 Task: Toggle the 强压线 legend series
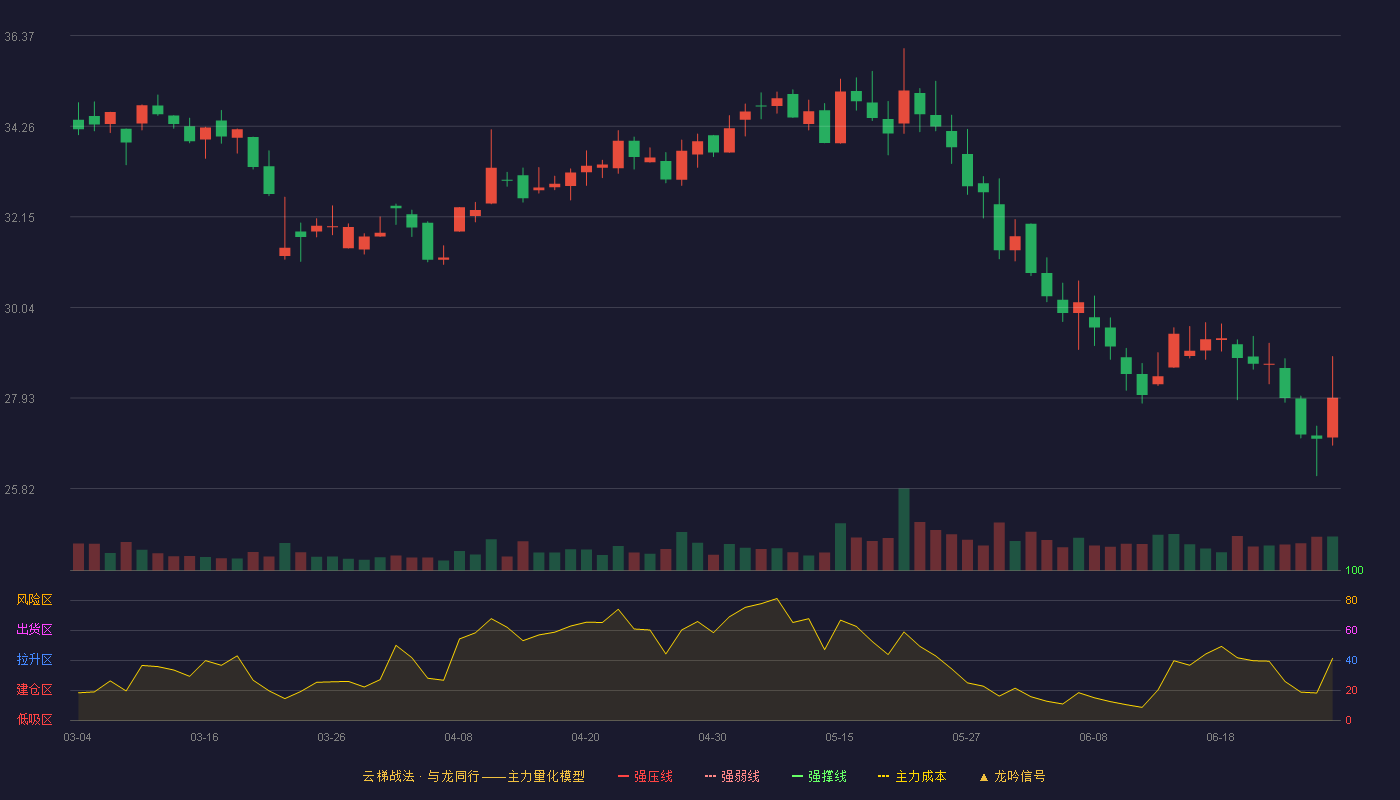[x=645, y=776]
